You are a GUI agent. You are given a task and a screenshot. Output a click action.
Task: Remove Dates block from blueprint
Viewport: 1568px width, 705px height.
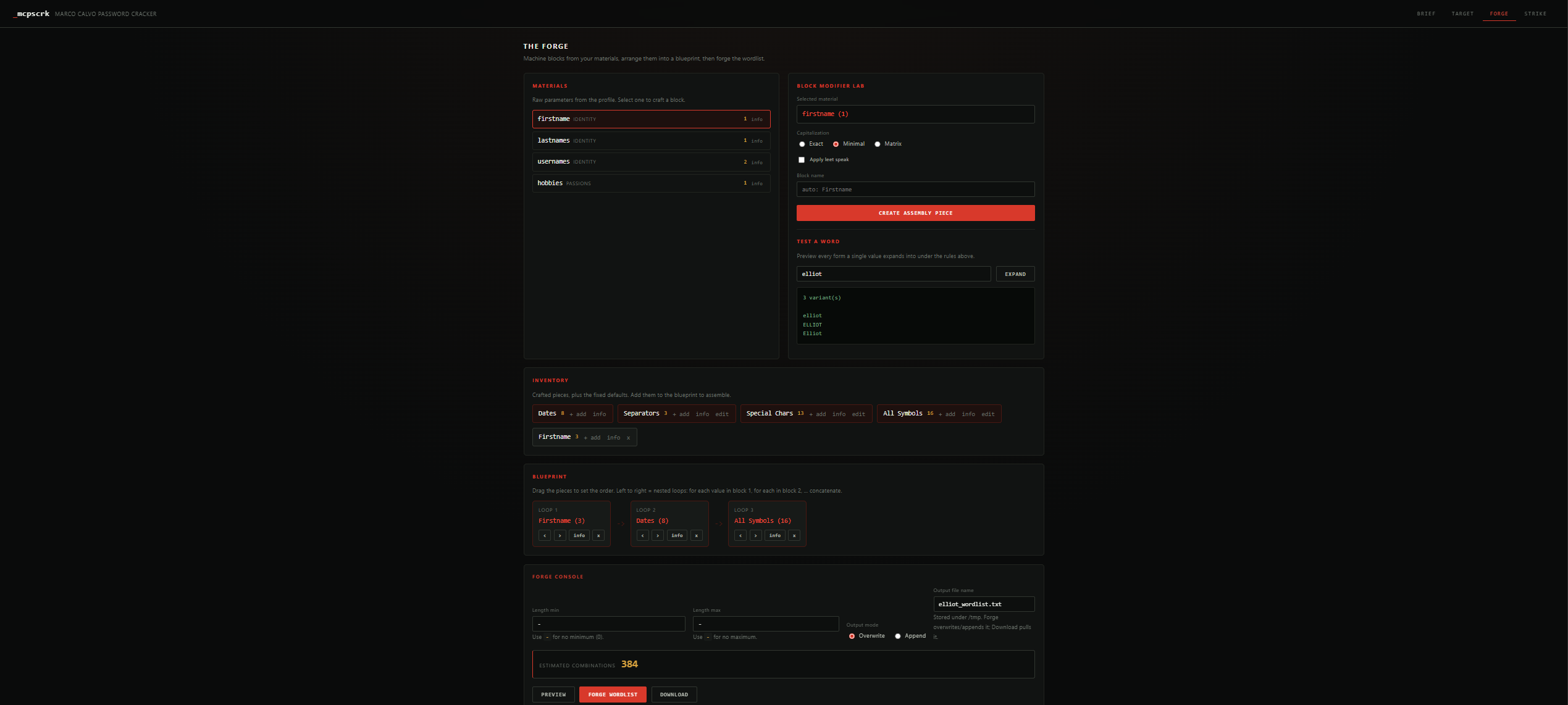(x=697, y=535)
